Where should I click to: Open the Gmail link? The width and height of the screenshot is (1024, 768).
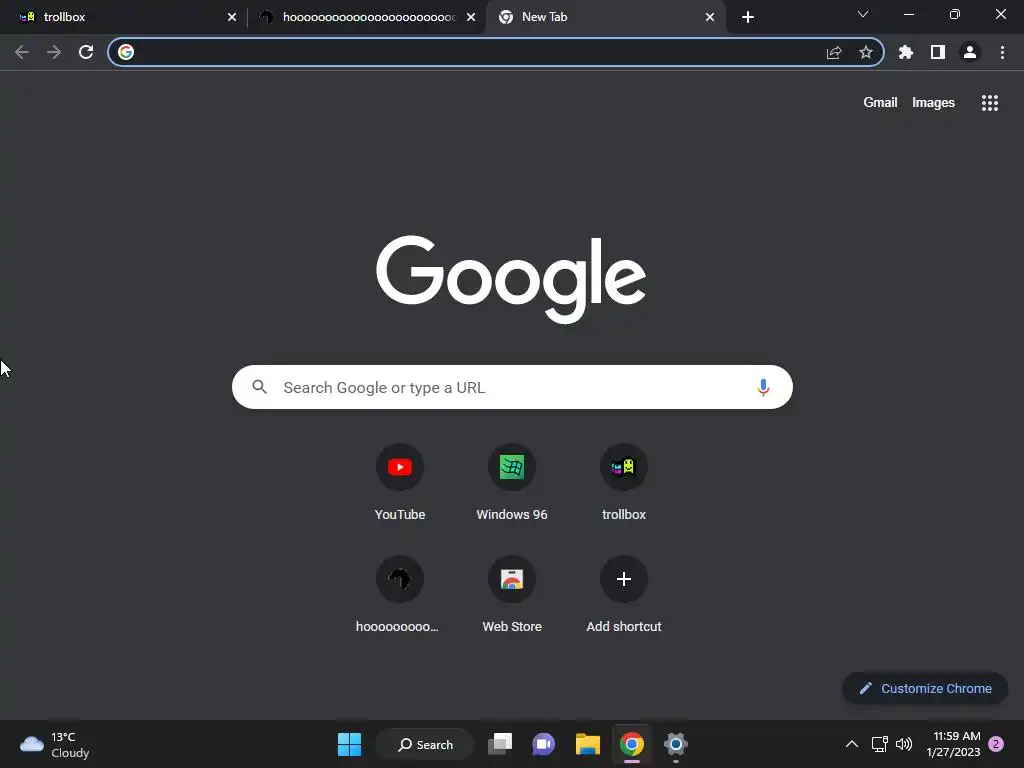880,103
